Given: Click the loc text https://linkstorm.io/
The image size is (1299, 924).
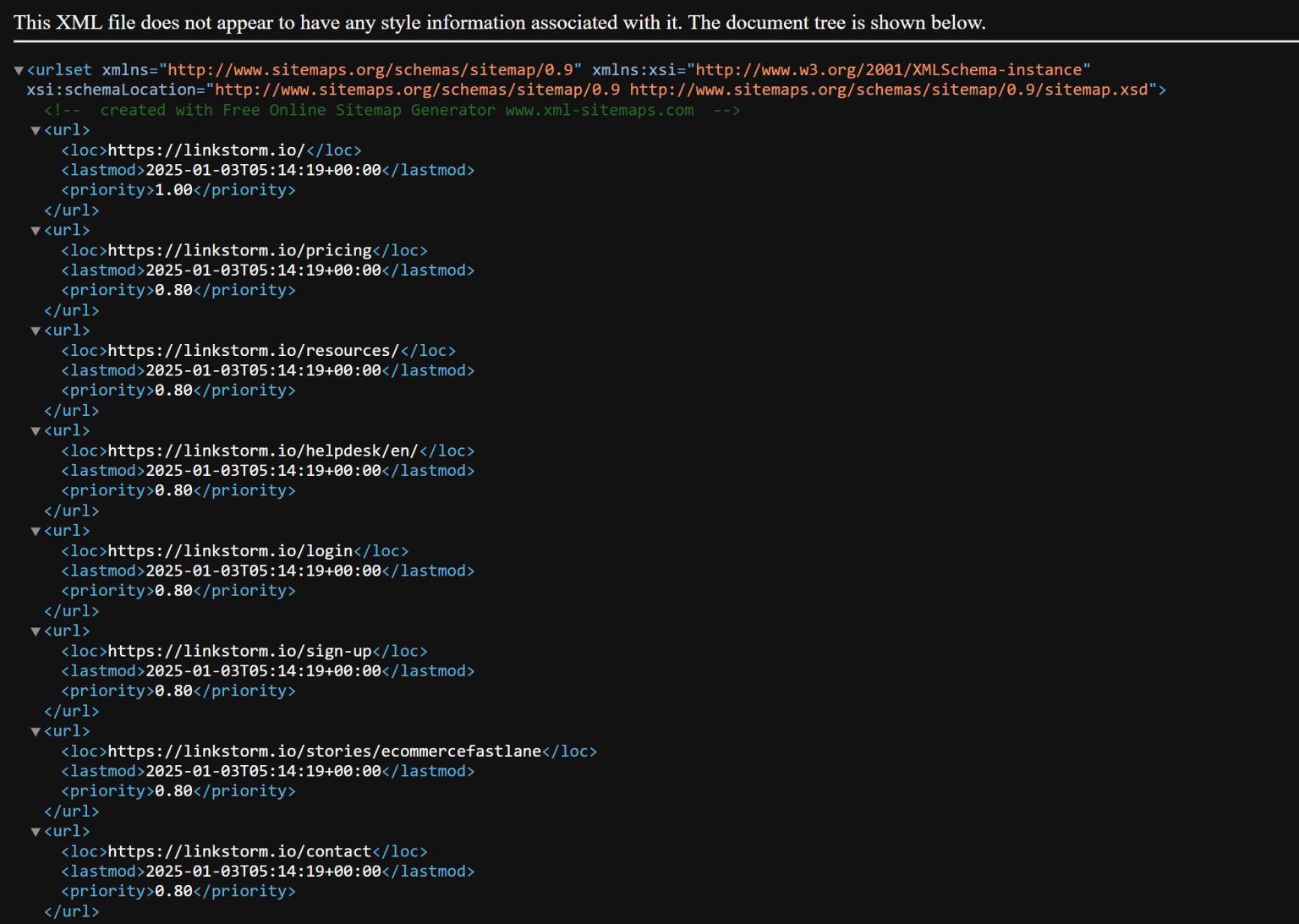Looking at the screenshot, I should pos(206,150).
